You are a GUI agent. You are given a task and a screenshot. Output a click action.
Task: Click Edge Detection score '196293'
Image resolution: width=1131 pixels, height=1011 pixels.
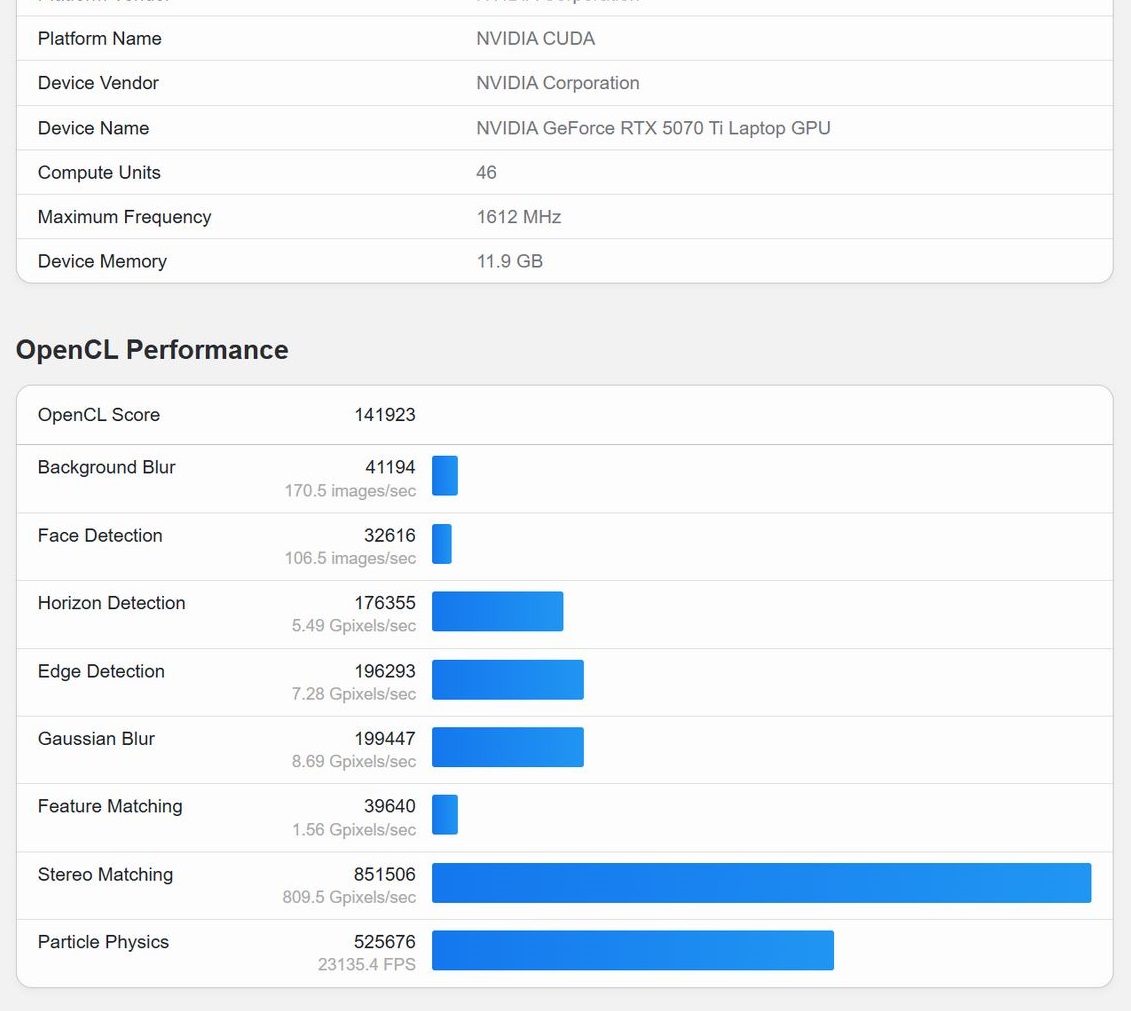385,671
